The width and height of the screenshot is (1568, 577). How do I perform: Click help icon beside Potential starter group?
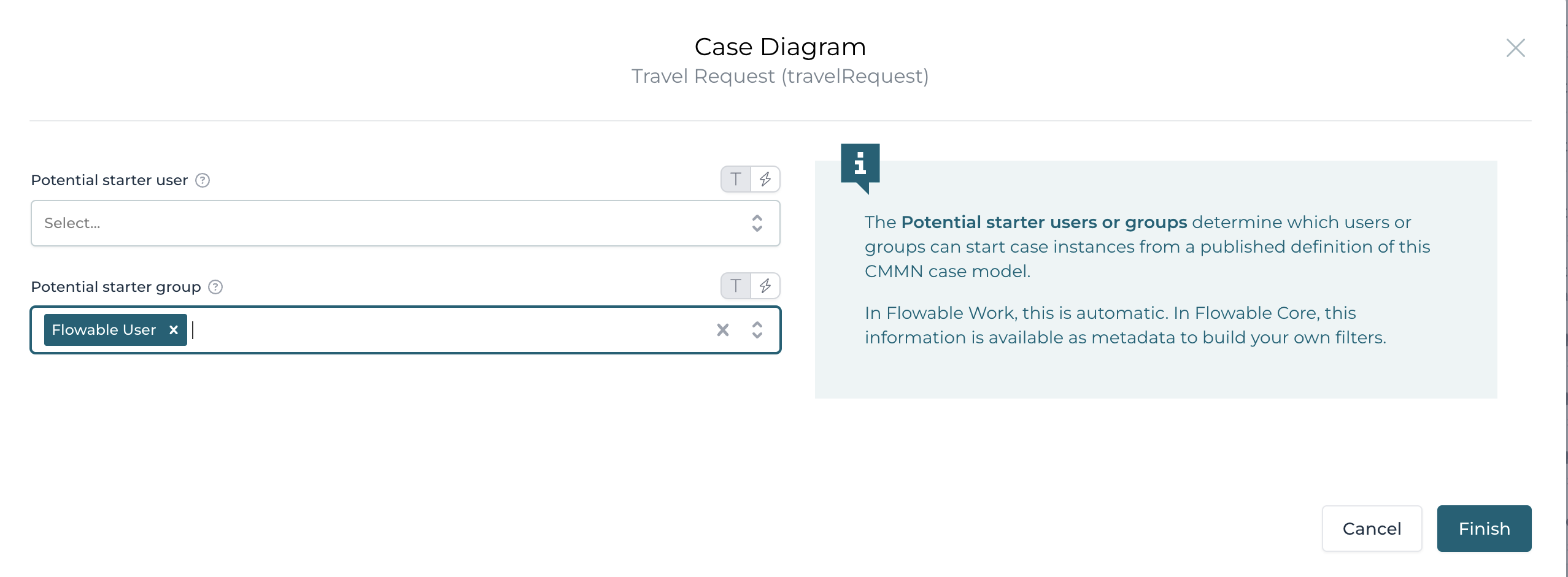pyautogui.click(x=215, y=287)
